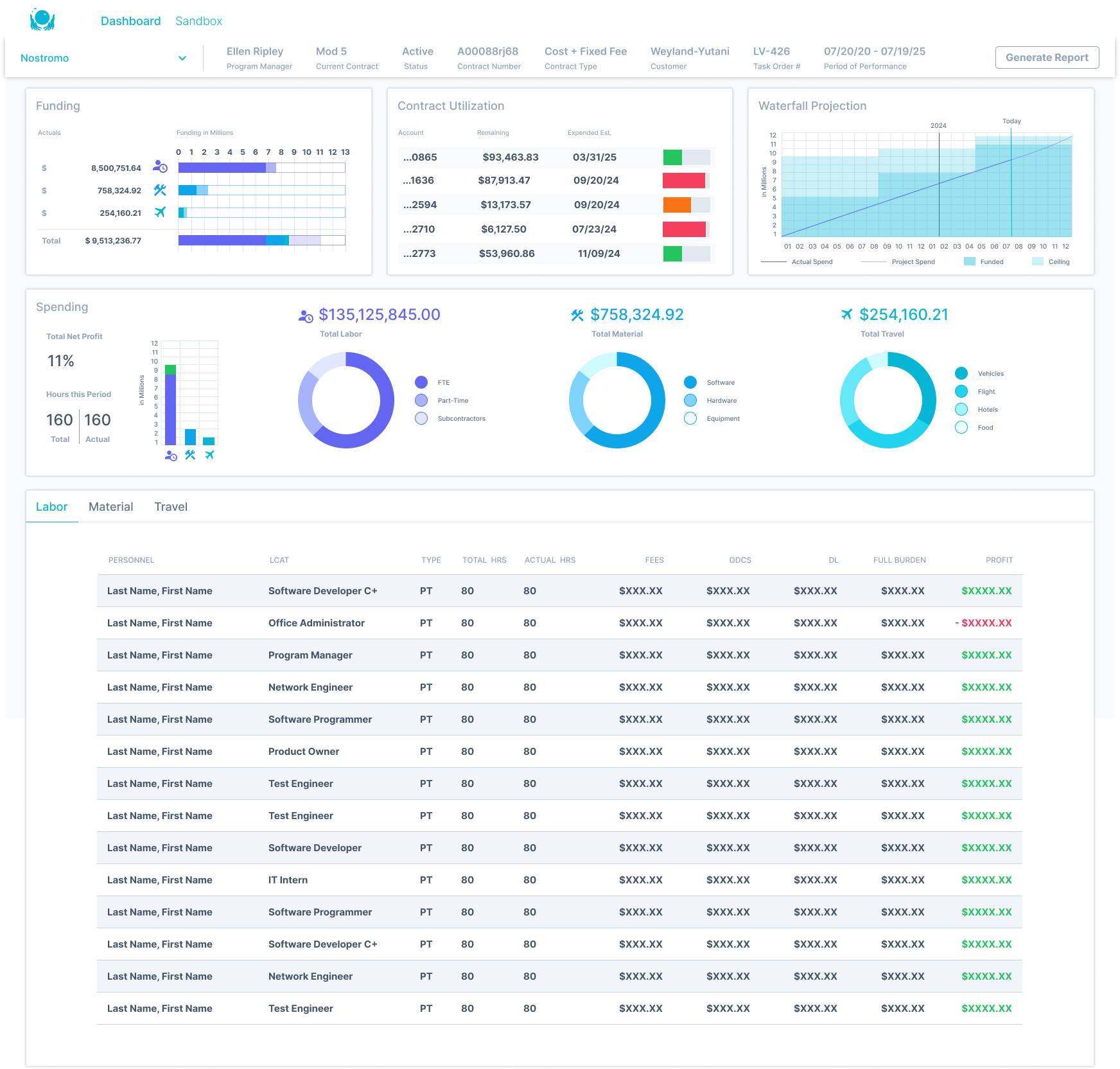Viewport: 1120px width, 1069px height.
Task: Click the Subcontractors legend circle
Action: [x=421, y=418]
